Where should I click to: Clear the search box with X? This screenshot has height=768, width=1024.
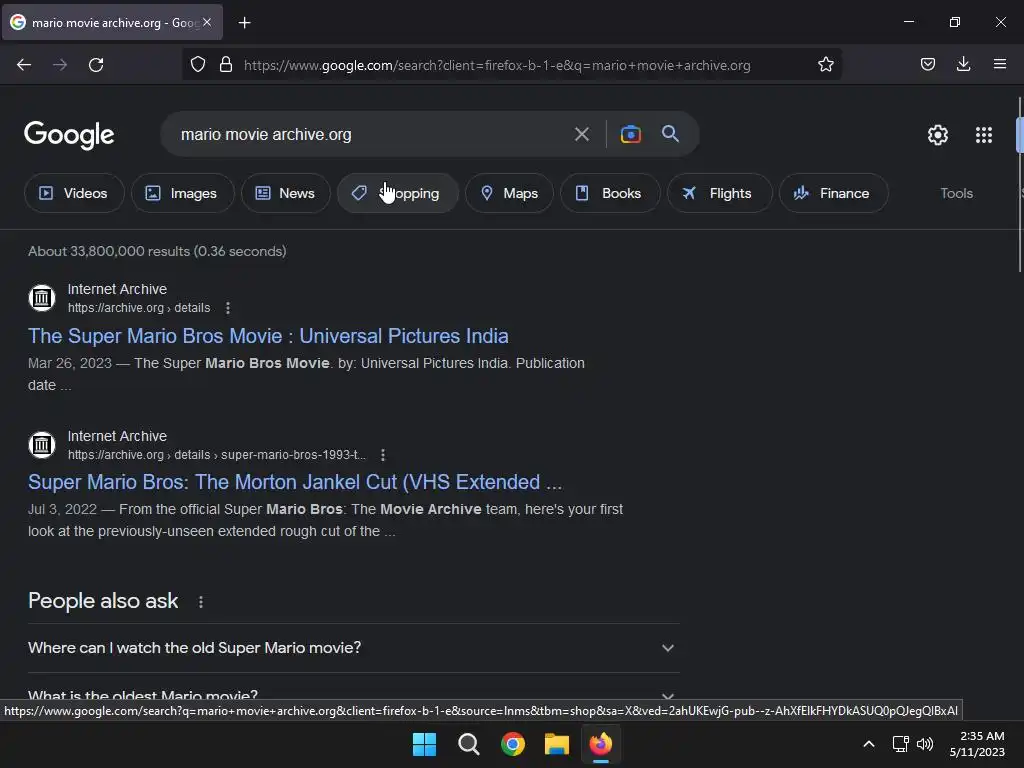581,135
